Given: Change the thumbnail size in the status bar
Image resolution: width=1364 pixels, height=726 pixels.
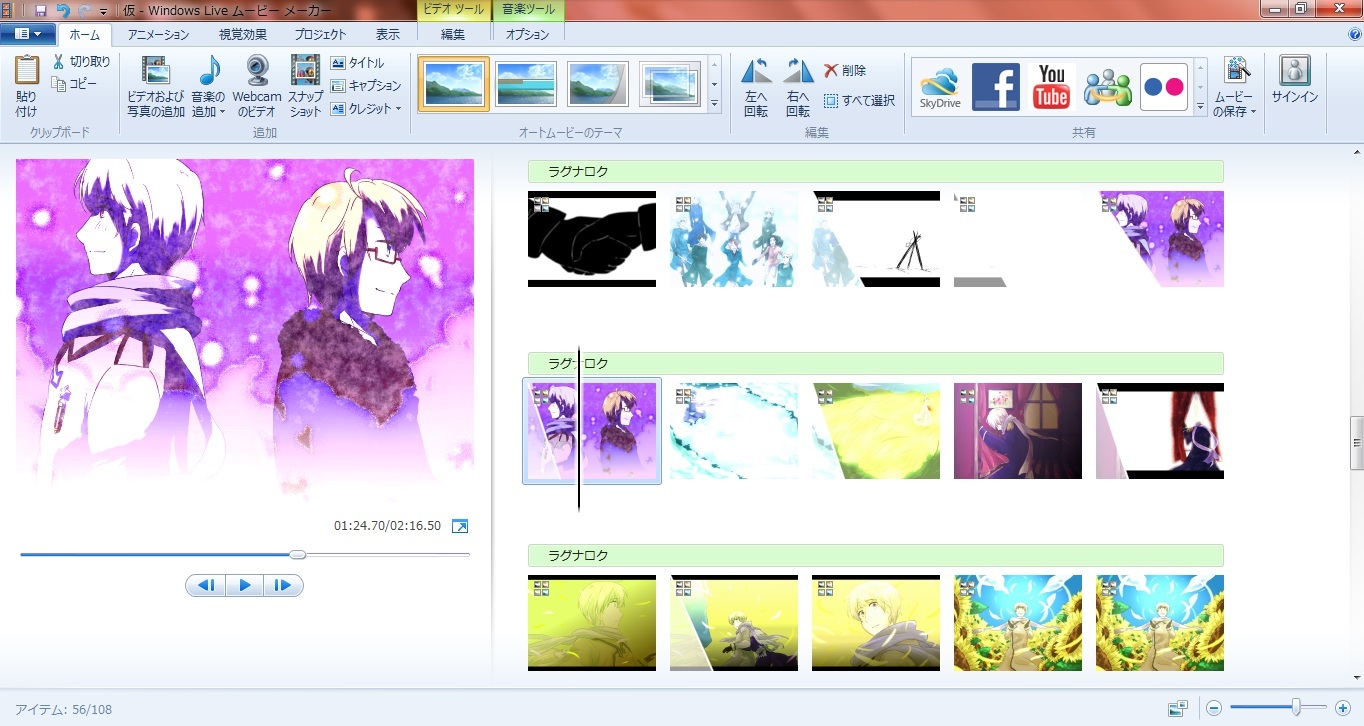Looking at the screenshot, I should coord(1178,708).
